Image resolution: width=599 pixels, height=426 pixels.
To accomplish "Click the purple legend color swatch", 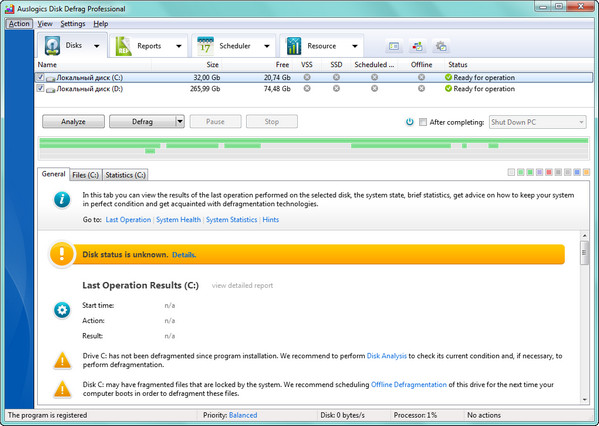I will [x=539, y=172].
